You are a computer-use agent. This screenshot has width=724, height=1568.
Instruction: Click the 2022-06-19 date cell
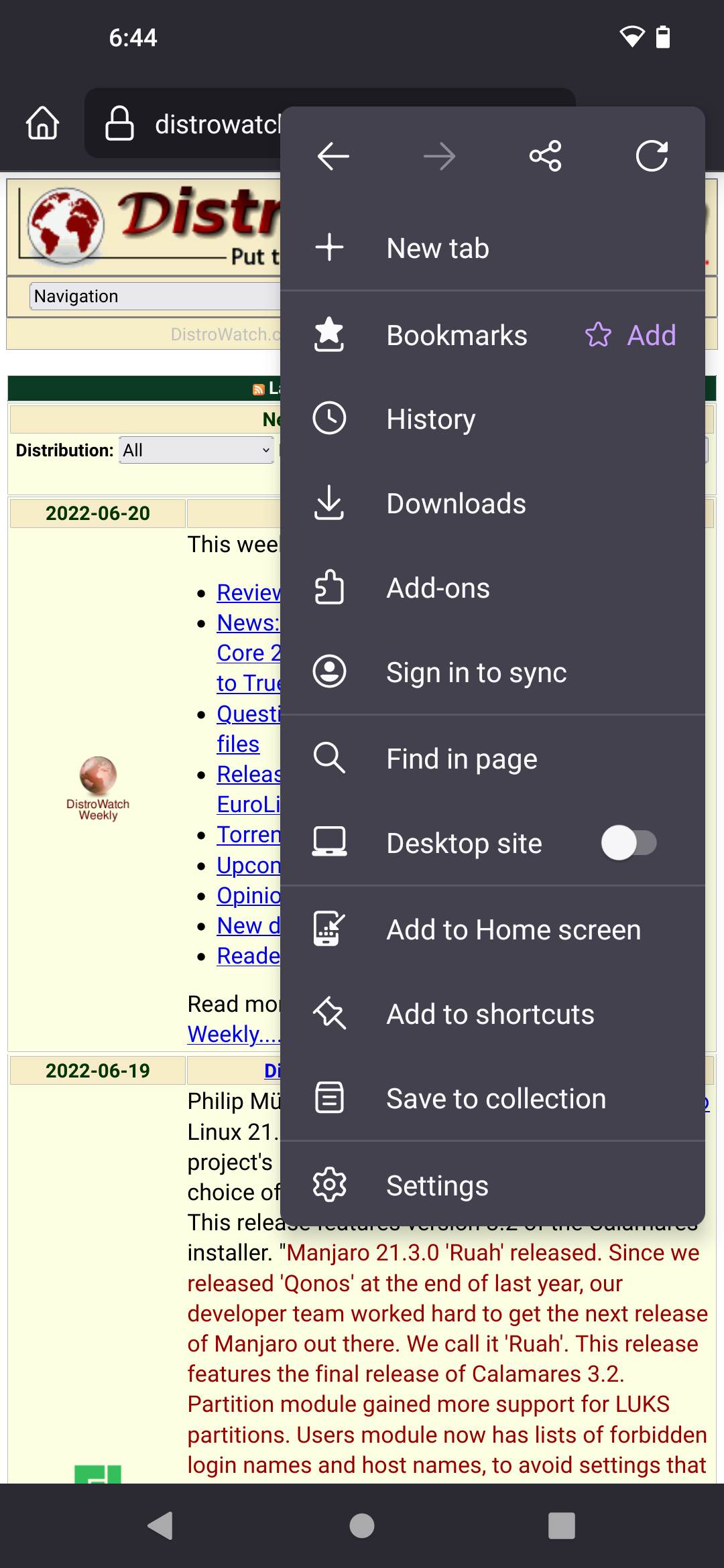(98, 1071)
